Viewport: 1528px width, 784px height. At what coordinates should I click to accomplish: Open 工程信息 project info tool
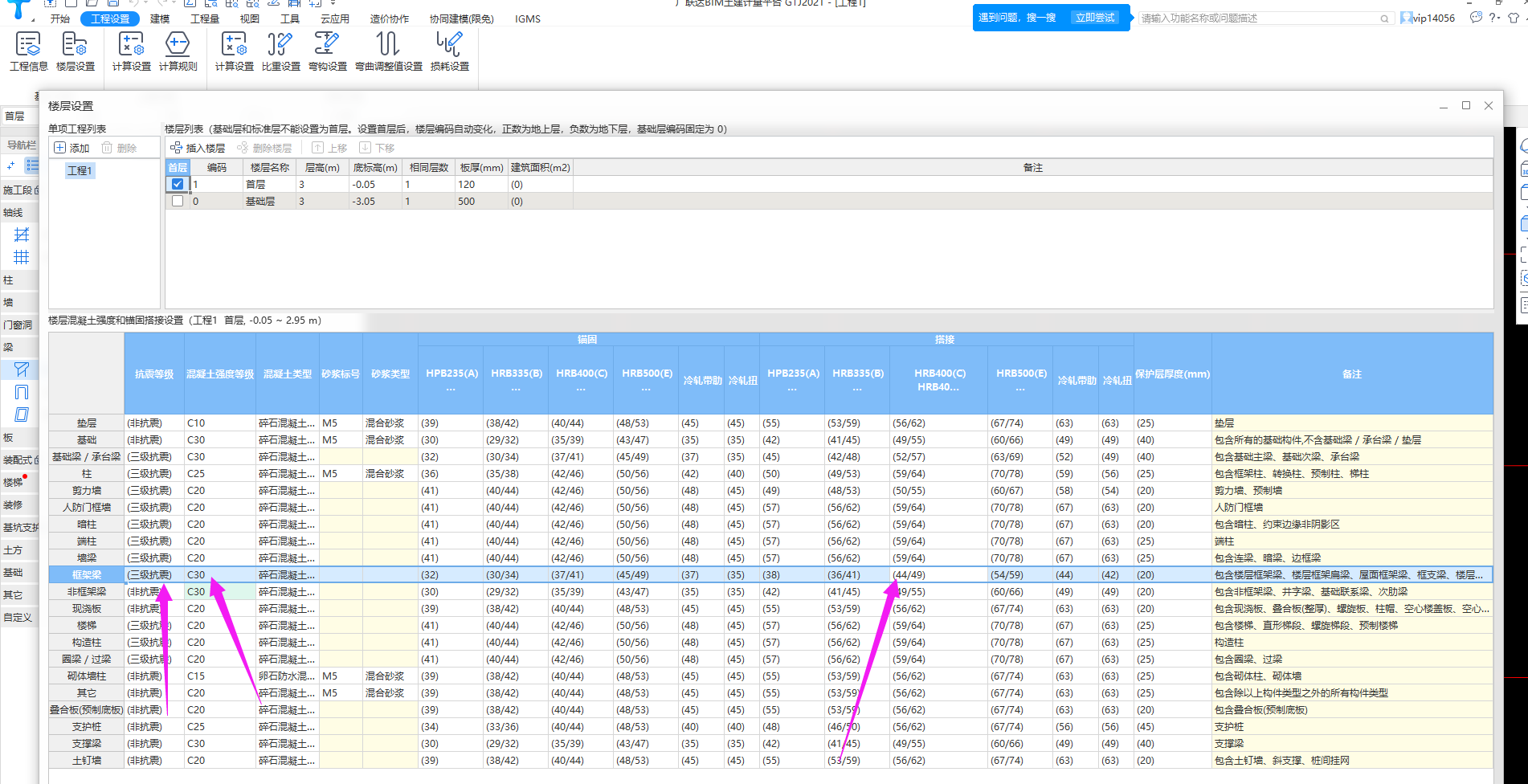29,51
